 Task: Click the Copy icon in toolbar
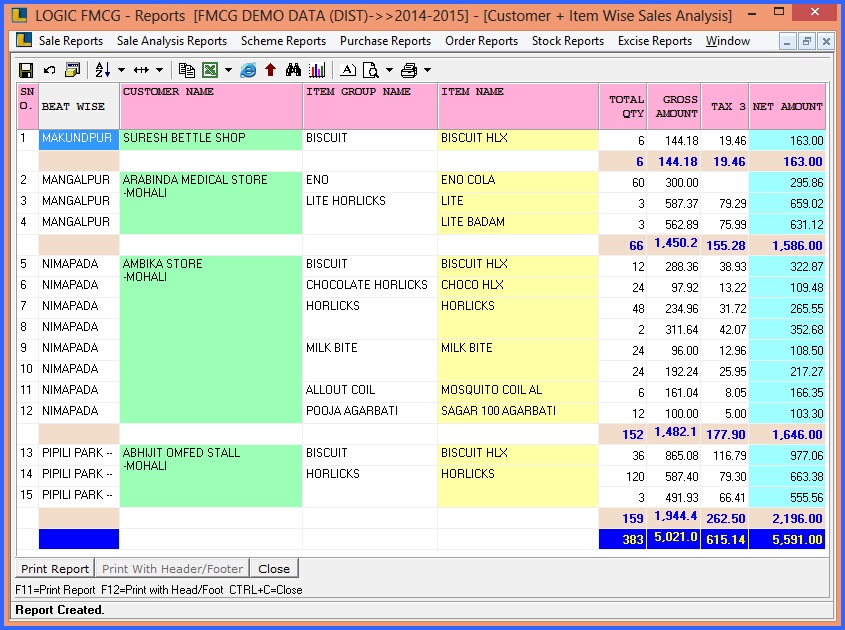pyautogui.click(x=186, y=70)
